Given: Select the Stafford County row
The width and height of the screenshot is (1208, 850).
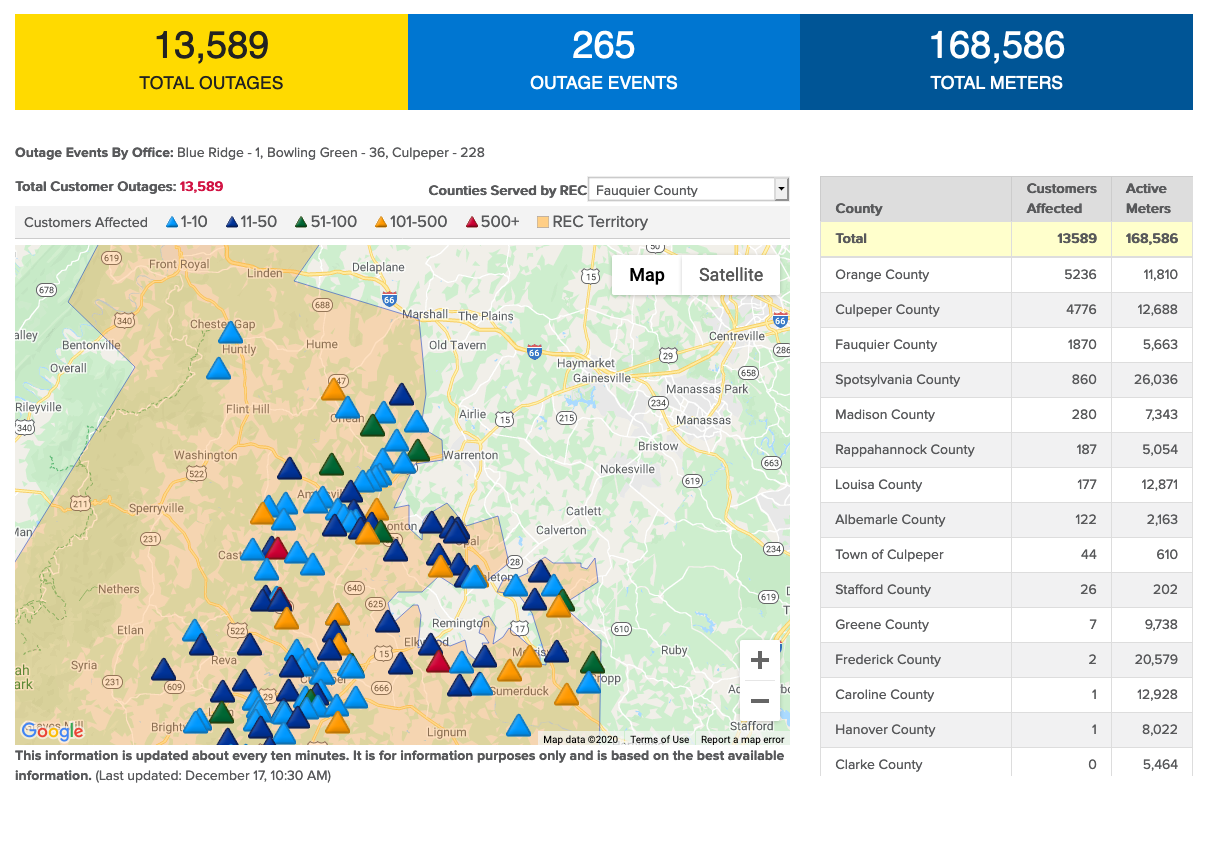Looking at the screenshot, I should coord(1006,589).
